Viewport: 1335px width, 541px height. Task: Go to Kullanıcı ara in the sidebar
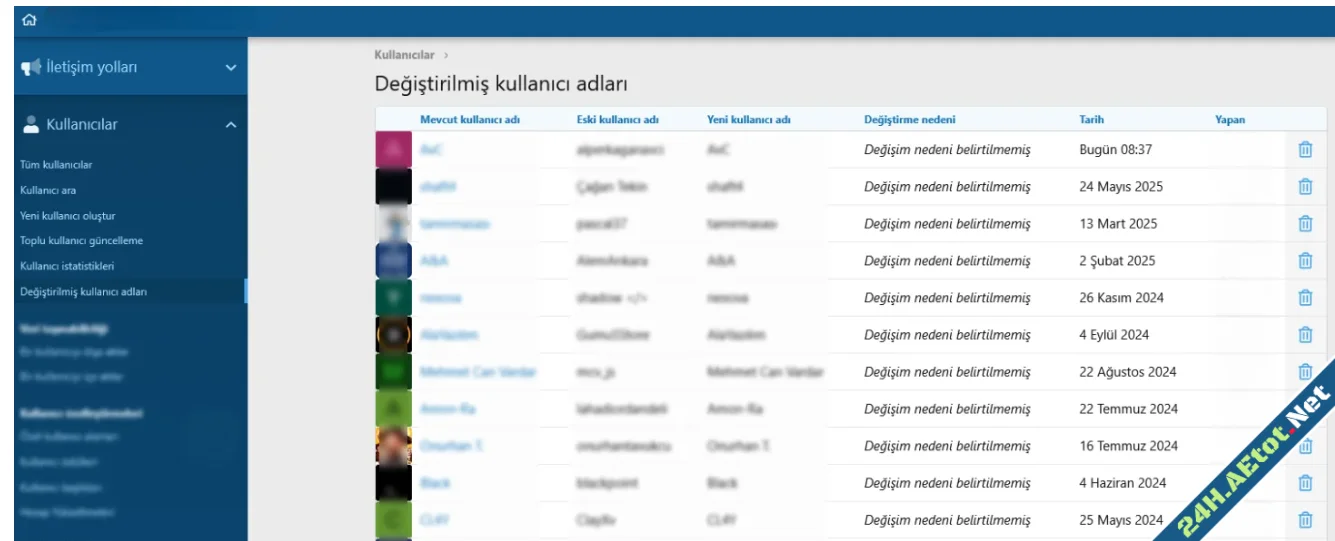tap(48, 190)
